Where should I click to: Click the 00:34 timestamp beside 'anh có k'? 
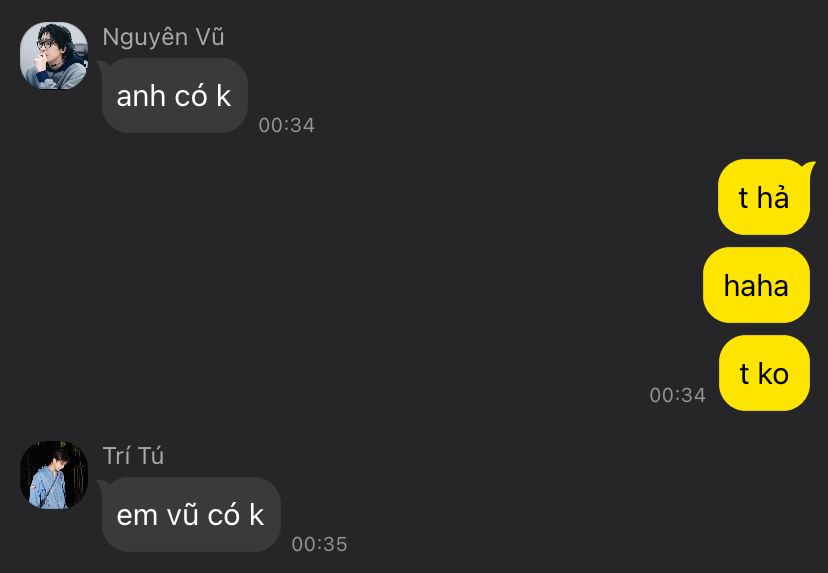pos(287,125)
